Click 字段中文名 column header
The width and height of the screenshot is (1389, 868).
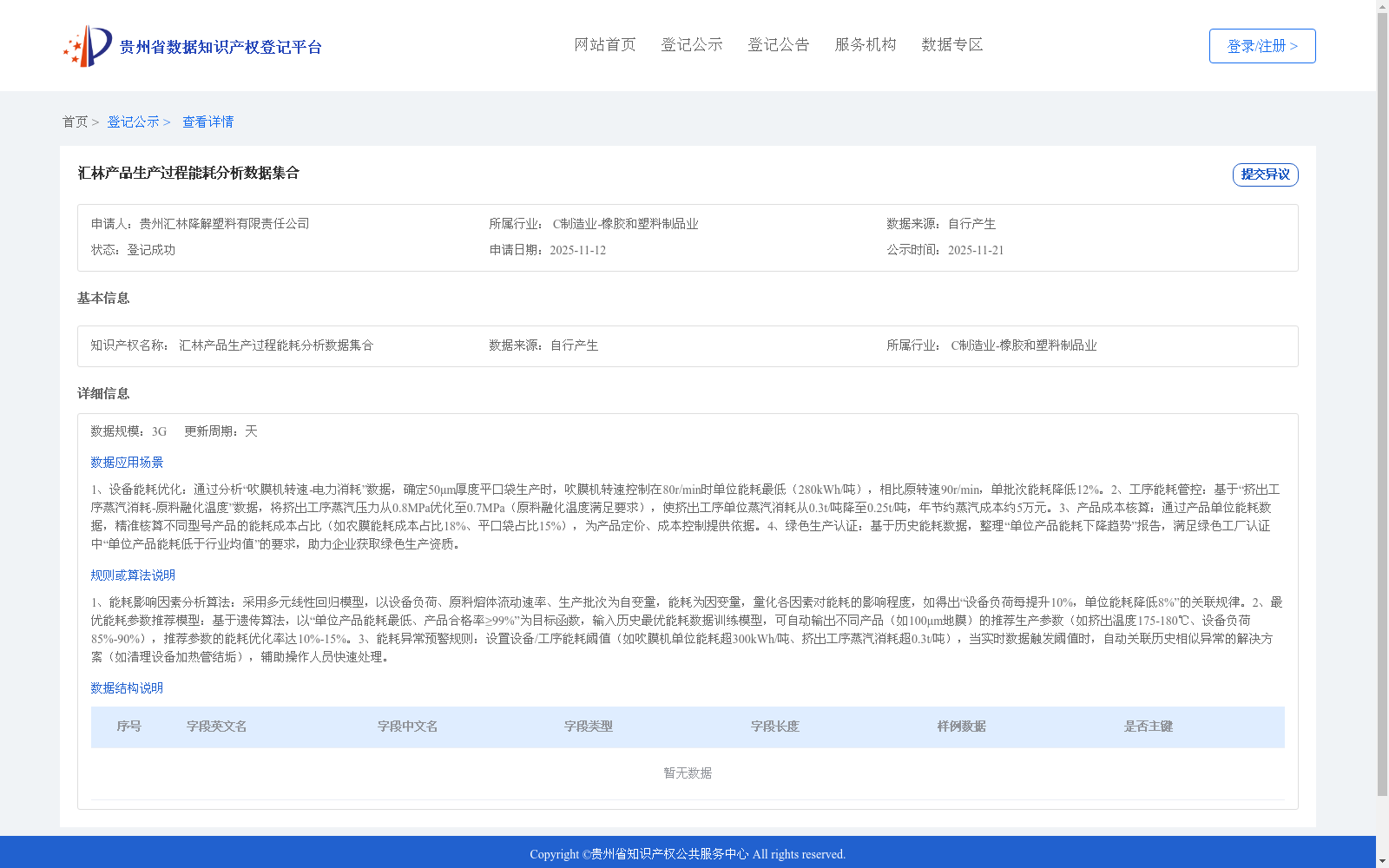[x=408, y=727]
